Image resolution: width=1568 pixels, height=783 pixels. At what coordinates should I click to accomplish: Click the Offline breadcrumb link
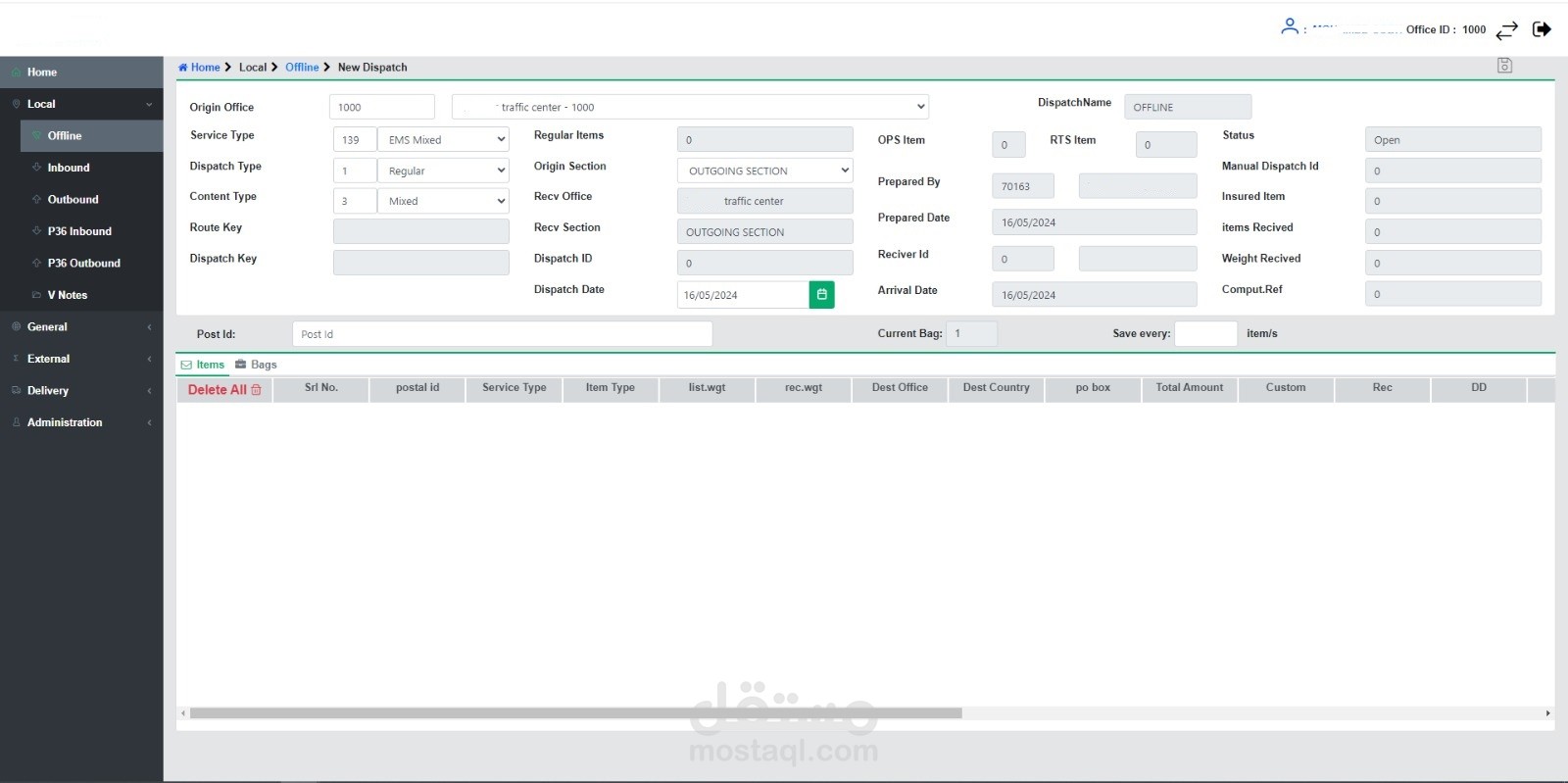(302, 68)
